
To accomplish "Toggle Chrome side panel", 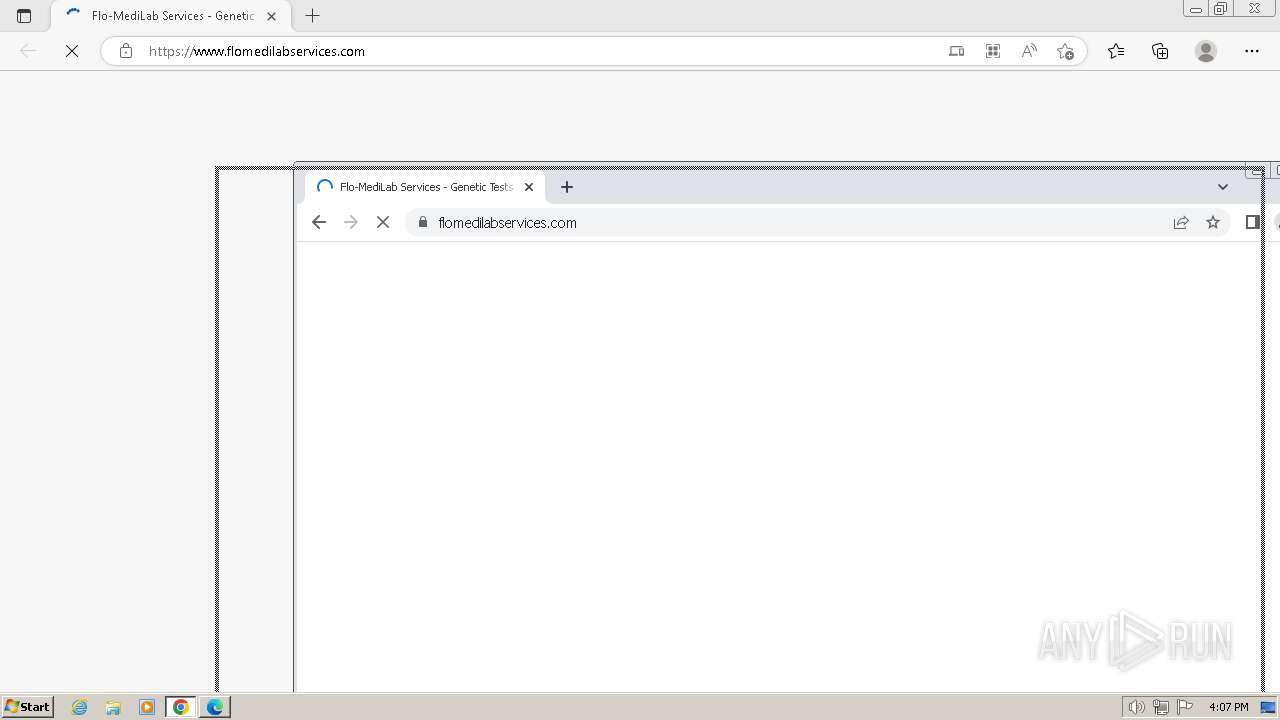I will tap(1252, 222).
